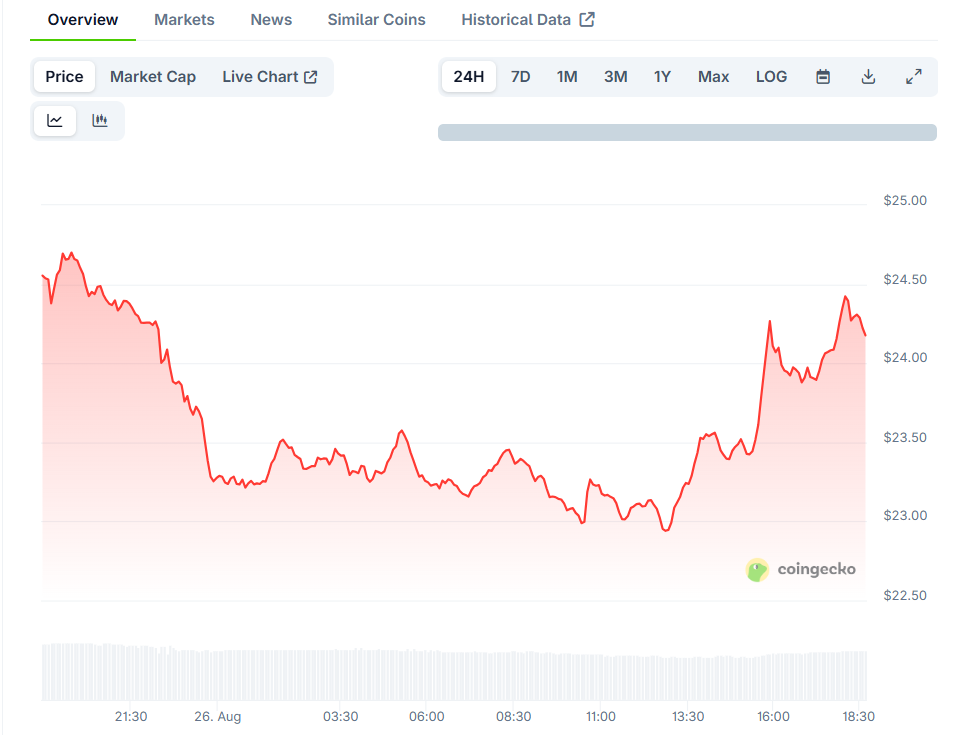Click the CoinGecko watermark logo

click(801, 570)
